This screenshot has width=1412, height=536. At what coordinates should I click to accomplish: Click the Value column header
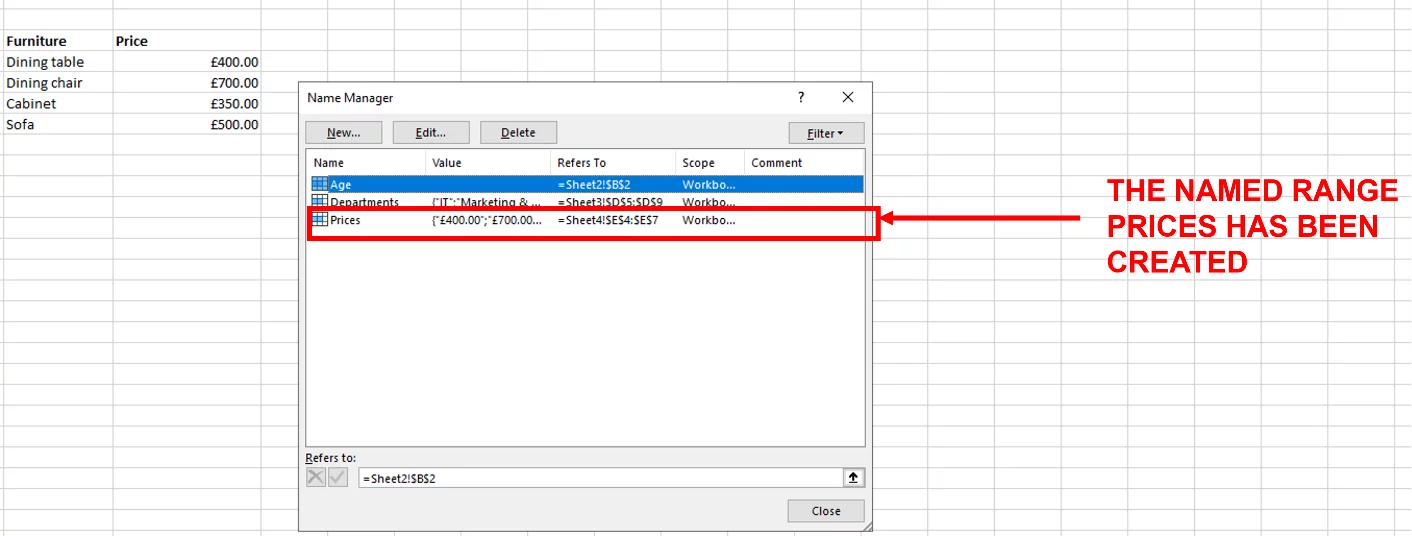click(x=488, y=163)
